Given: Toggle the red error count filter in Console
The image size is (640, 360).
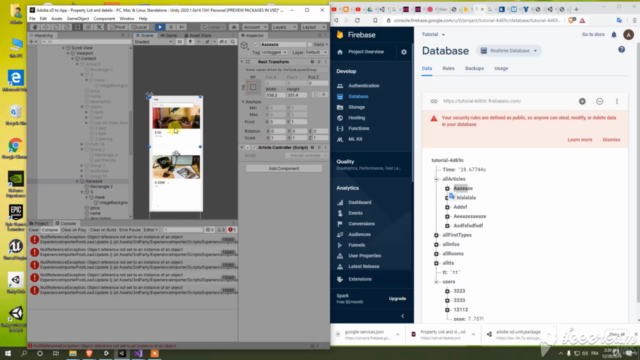Looking at the screenshot, I should point(232,230).
